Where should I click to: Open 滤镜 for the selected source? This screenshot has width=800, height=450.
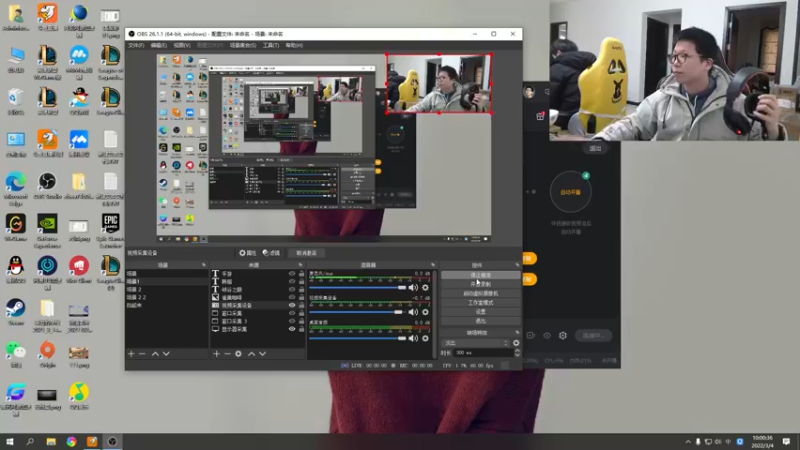[x=271, y=253]
